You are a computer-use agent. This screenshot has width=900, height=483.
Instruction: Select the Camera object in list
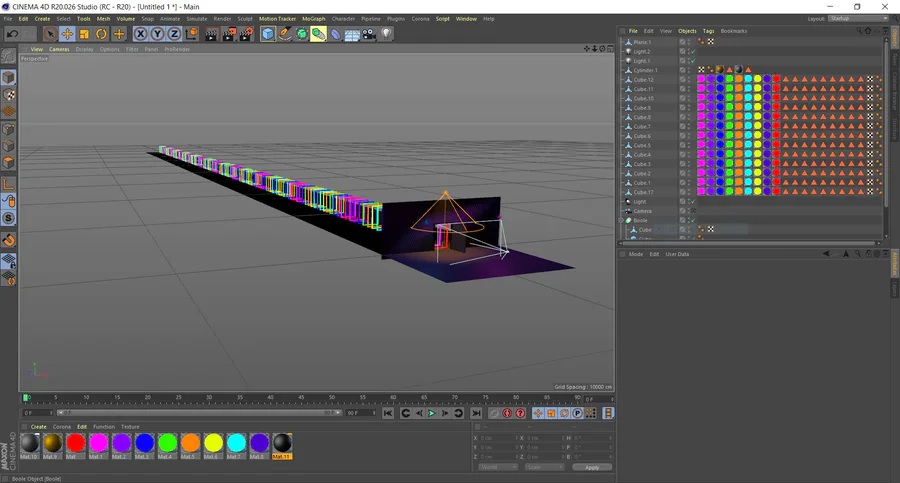pyautogui.click(x=642, y=211)
